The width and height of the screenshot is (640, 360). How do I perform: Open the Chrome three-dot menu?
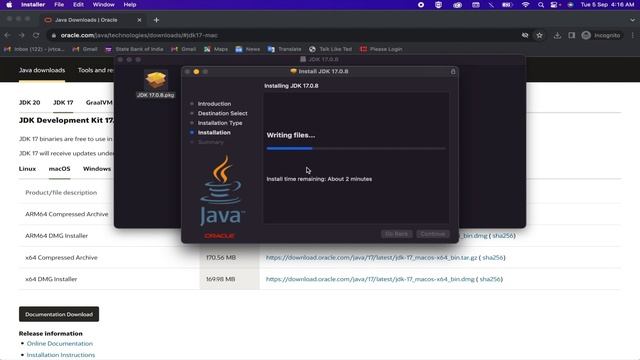[633, 36]
